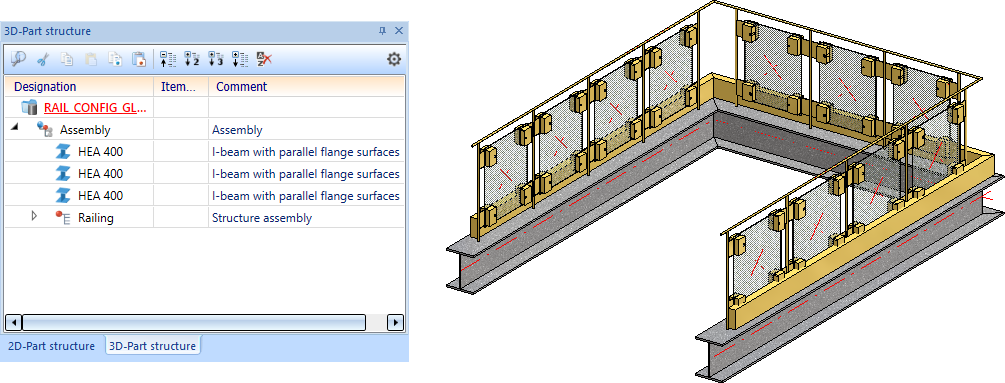Image resolution: width=1005 pixels, height=383 pixels.
Task: Cancel sorting with the AZ red-cross icon
Action: click(264, 60)
